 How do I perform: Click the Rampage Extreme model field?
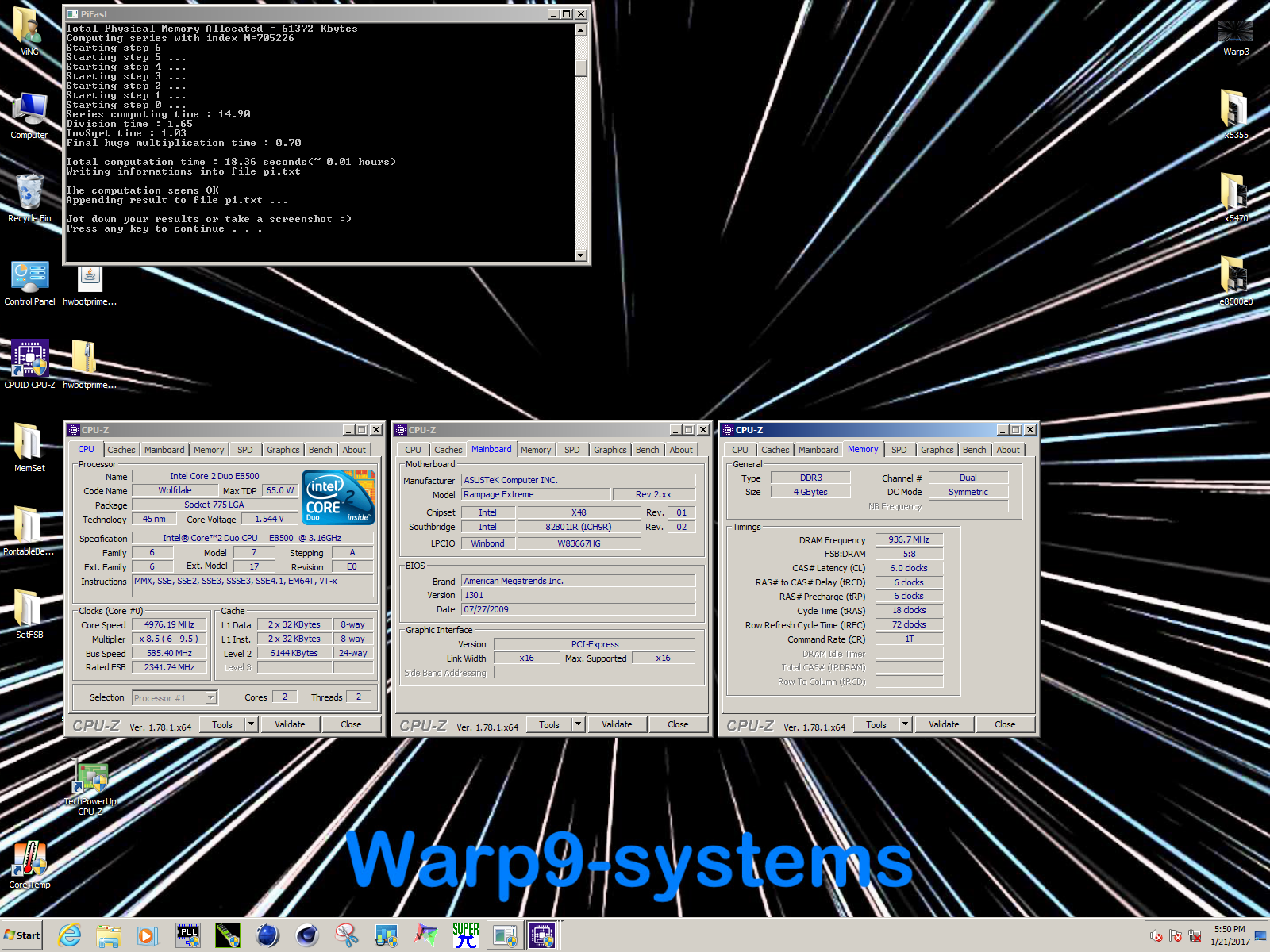[x=537, y=494]
